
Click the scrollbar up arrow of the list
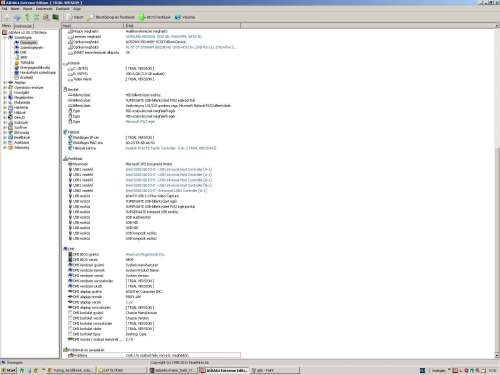[x=497, y=26]
